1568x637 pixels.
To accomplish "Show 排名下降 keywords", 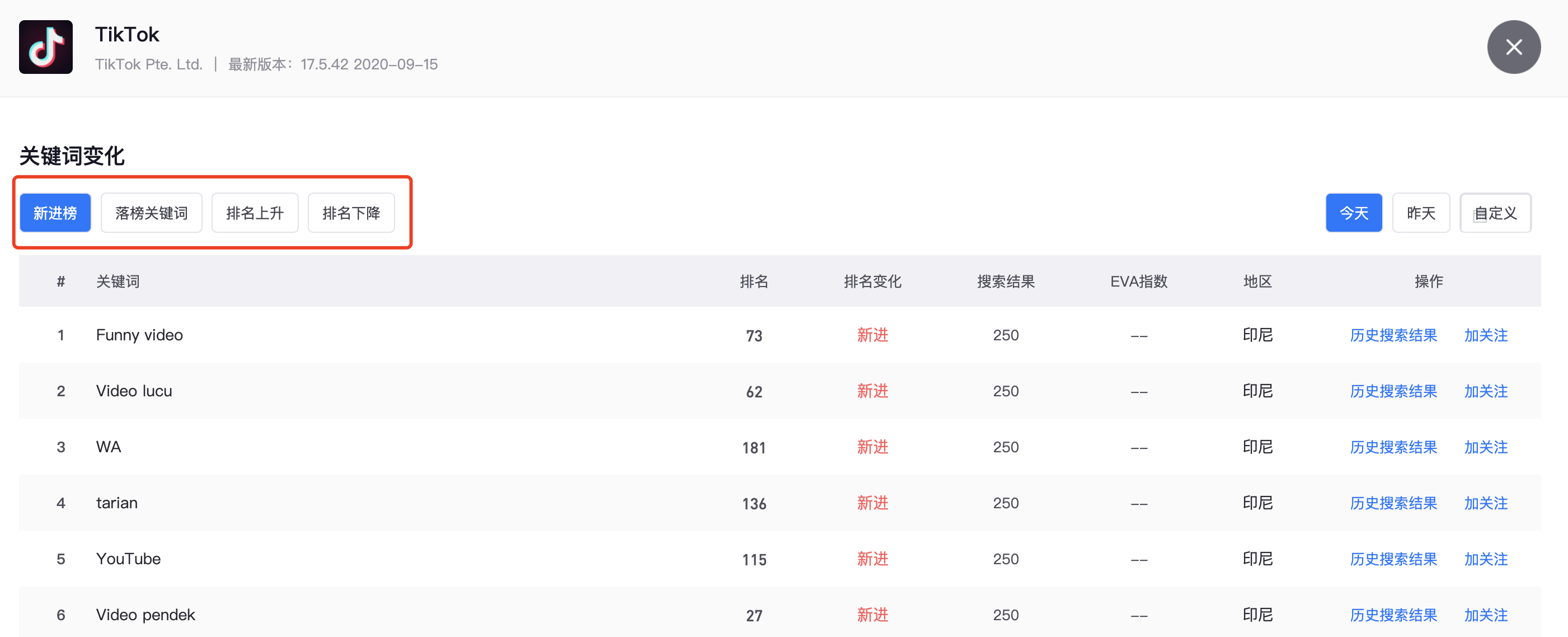I will point(351,213).
